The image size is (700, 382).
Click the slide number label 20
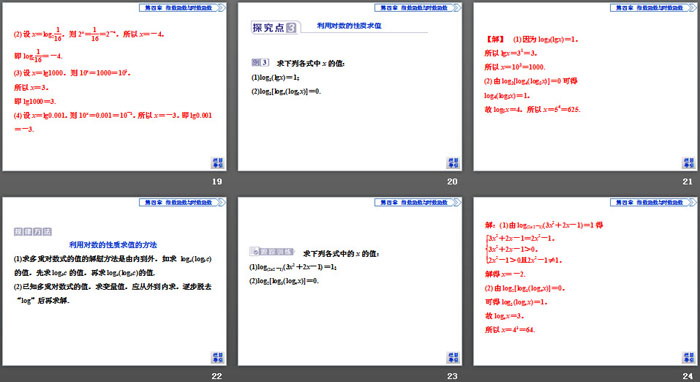tap(452, 181)
